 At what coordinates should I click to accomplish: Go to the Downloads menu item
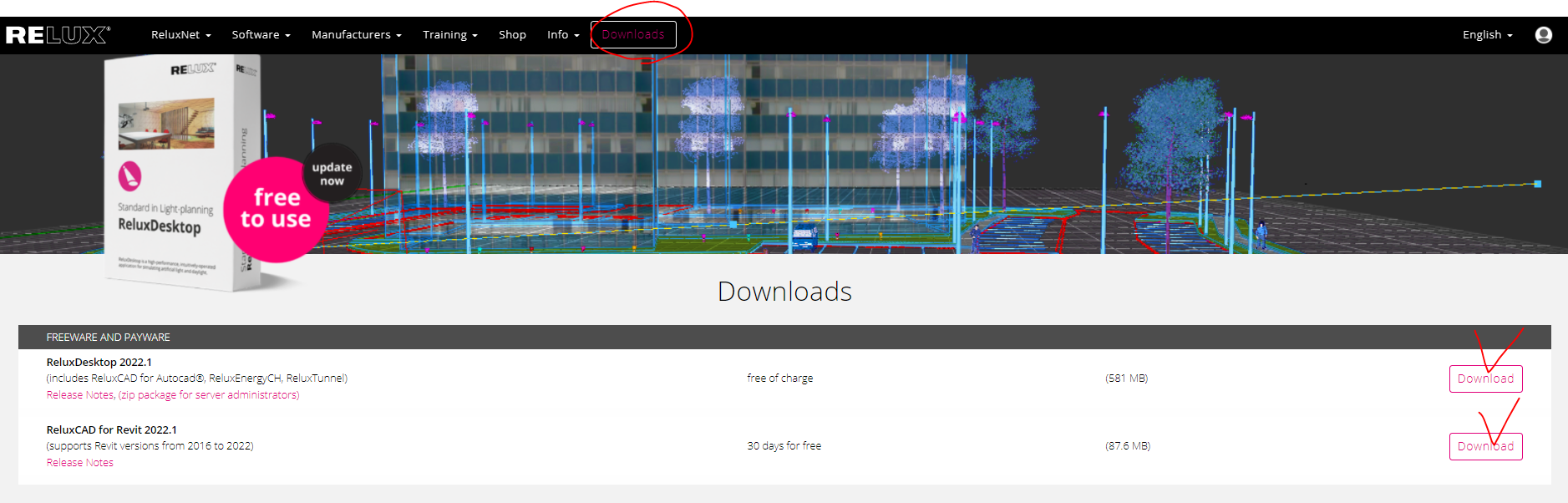point(633,34)
